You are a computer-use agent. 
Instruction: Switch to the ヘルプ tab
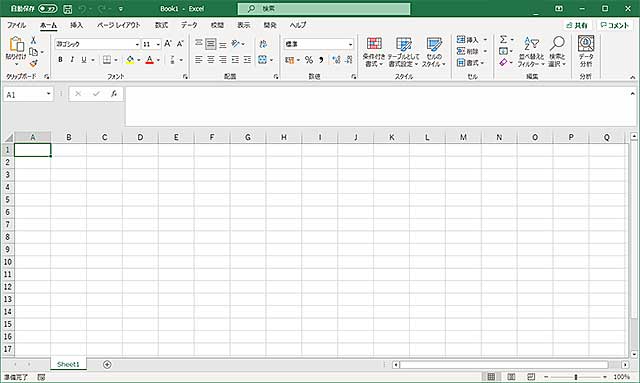[x=298, y=25]
